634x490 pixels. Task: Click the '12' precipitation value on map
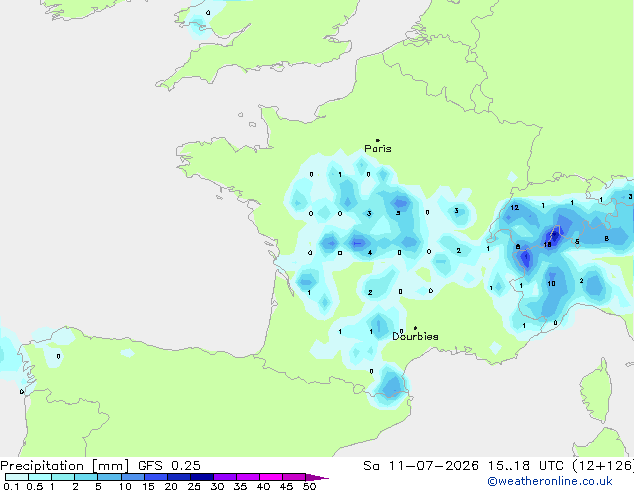514,208
